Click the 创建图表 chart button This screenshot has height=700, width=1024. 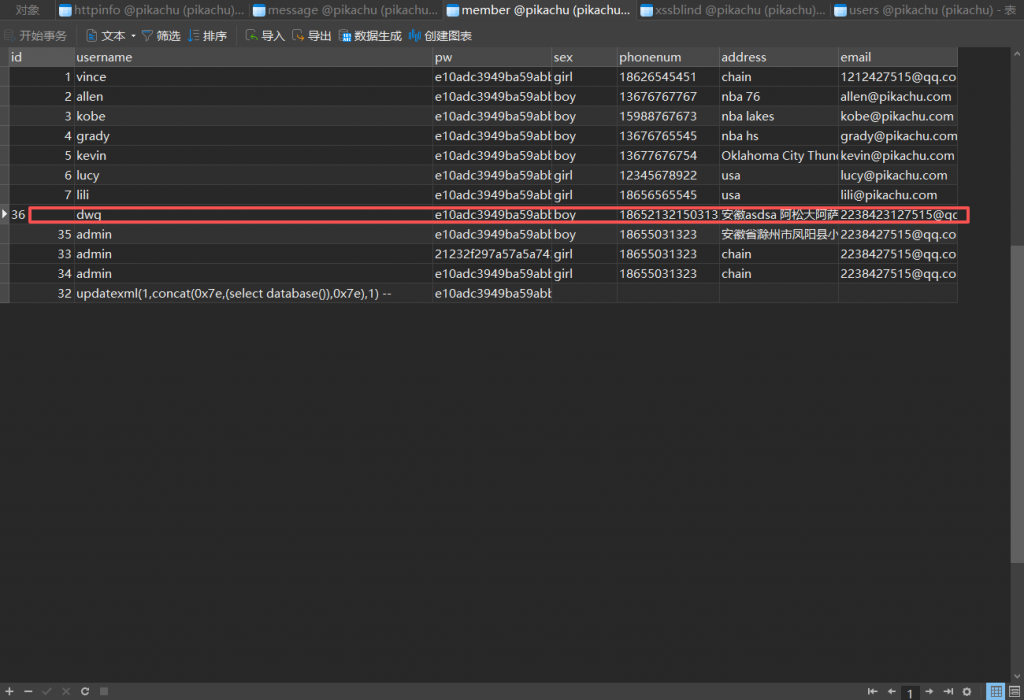(x=439, y=36)
